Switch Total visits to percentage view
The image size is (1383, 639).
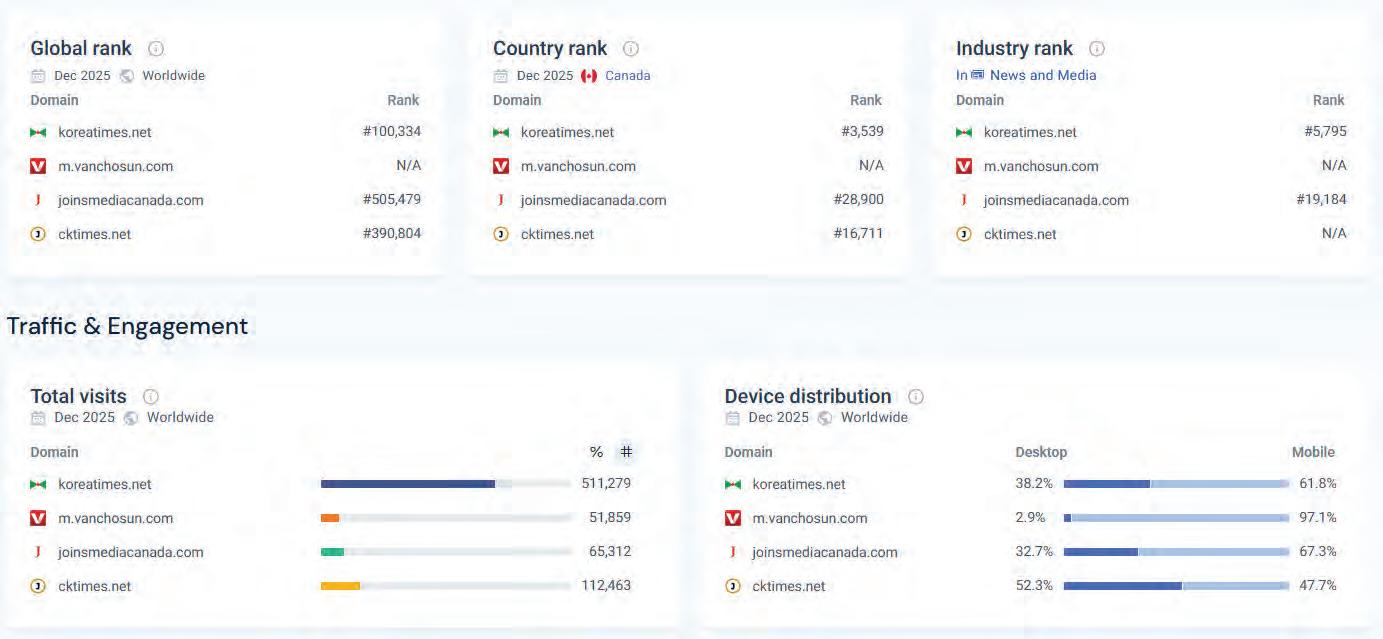[x=596, y=452]
